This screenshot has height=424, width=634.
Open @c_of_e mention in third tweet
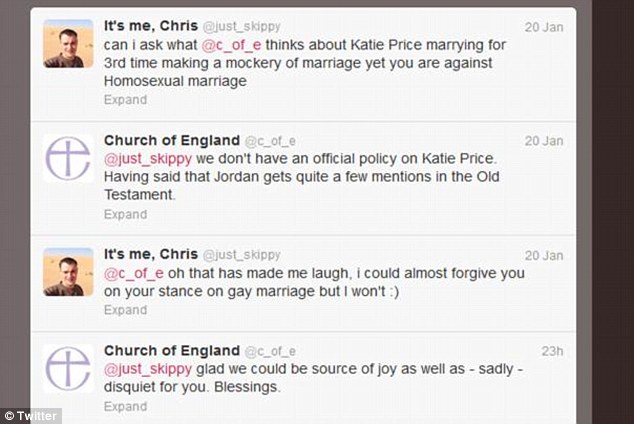tap(131, 273)
